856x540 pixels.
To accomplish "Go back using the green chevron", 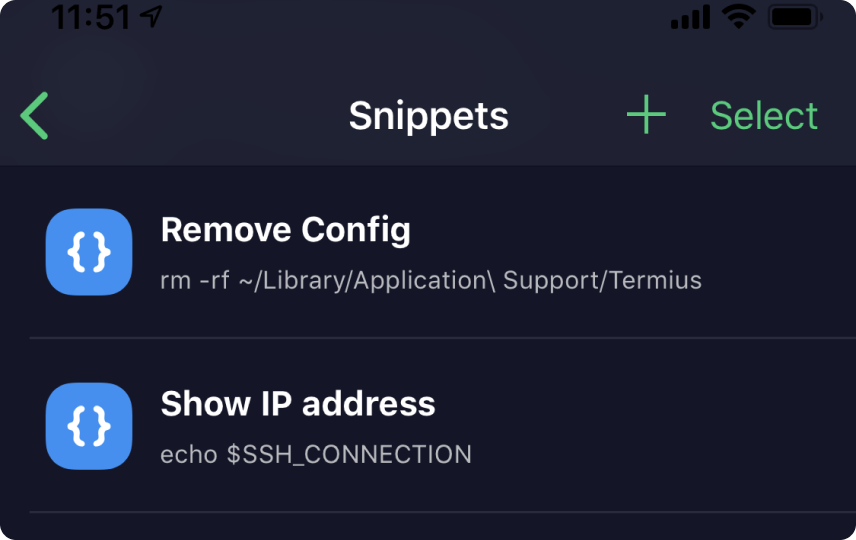I will [34, 116].
